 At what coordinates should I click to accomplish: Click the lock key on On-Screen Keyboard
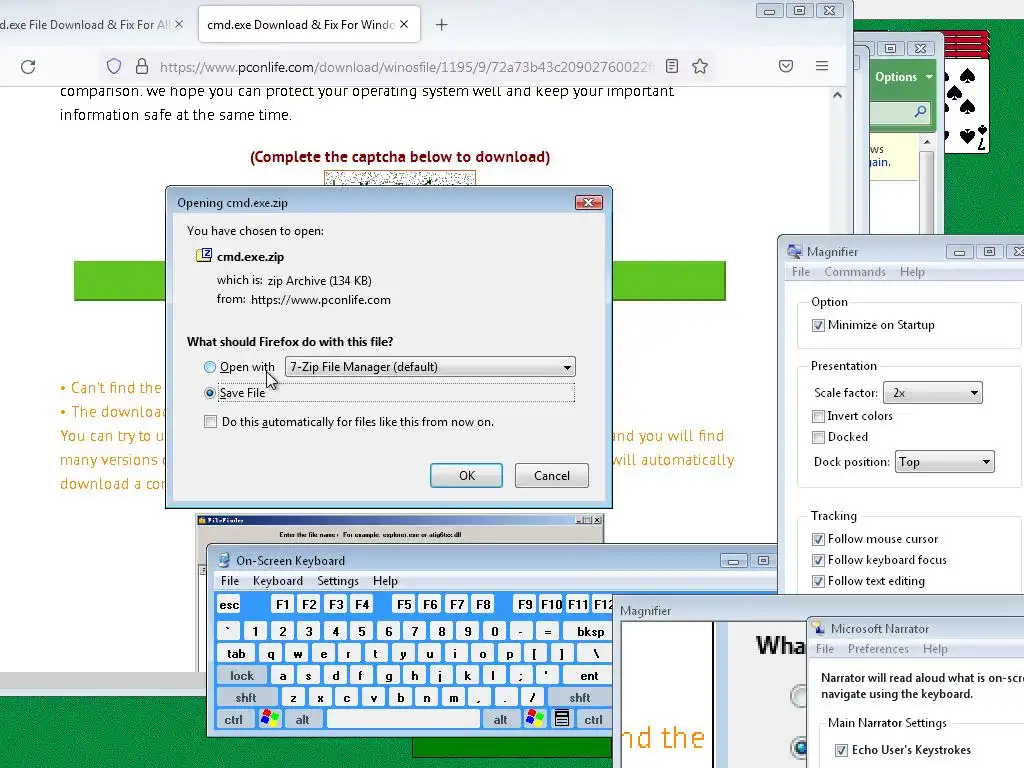coord(242,676)
